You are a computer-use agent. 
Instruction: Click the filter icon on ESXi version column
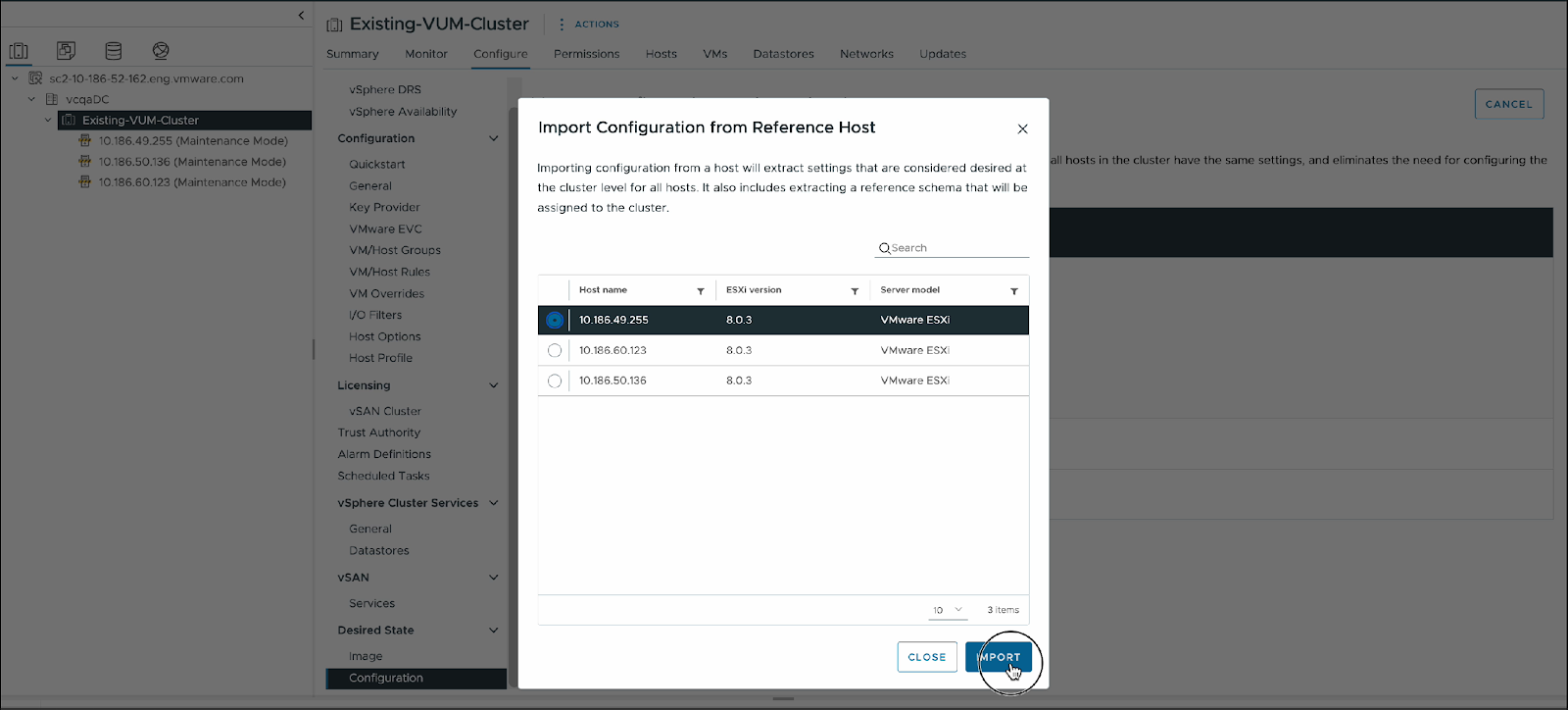pyautogui.click(x=855, y=291)
